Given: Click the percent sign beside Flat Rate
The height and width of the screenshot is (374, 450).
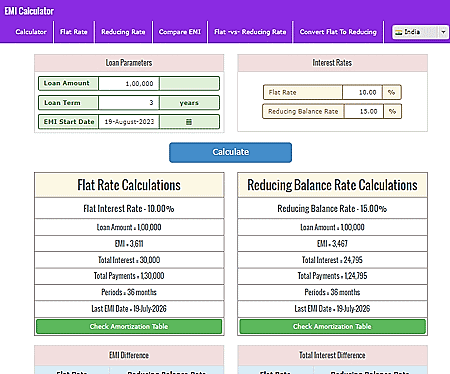Looking at the screenshot, I should pyautogui.click(x=391, y=92).
